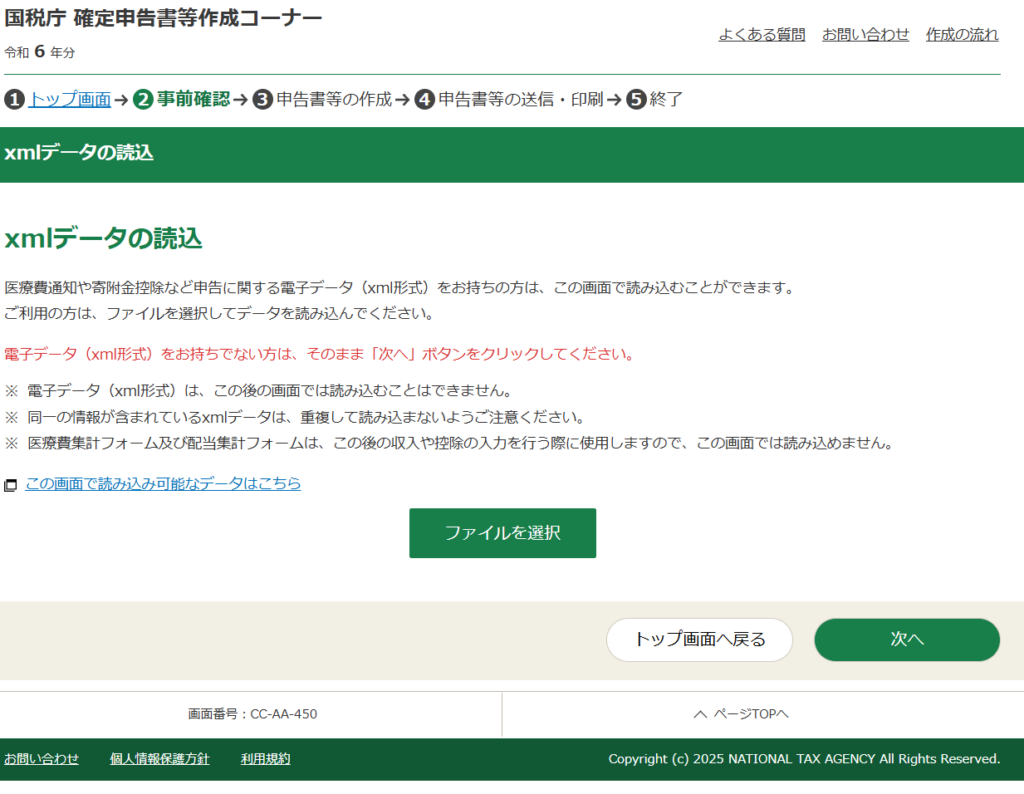
Task: Click the window icon beside 読み込み可能なデータ link
Action: click(x=11, y=485)
